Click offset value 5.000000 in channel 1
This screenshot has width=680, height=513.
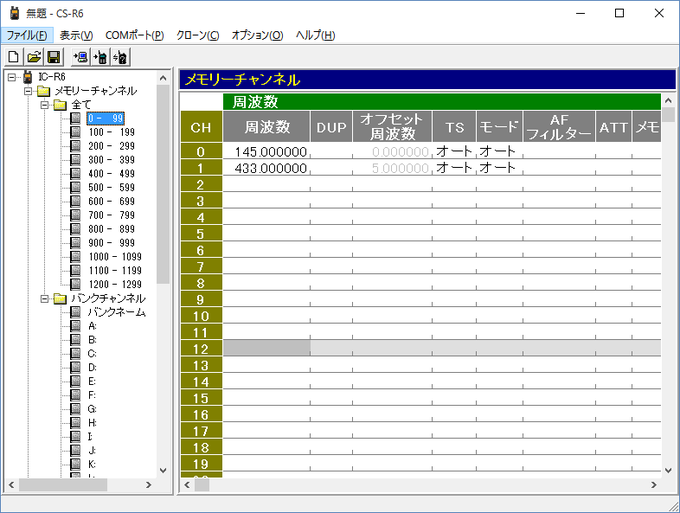click(x=392, y=168)
